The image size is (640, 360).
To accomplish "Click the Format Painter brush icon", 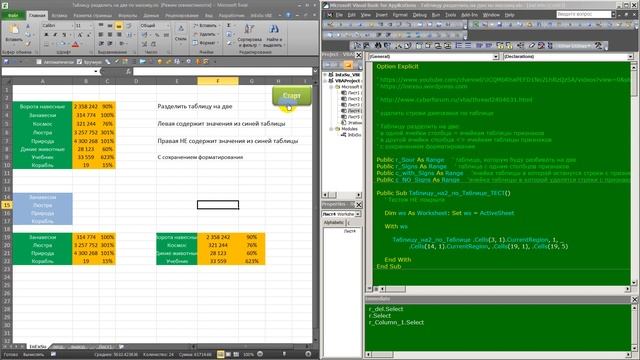I will point(28,44).
